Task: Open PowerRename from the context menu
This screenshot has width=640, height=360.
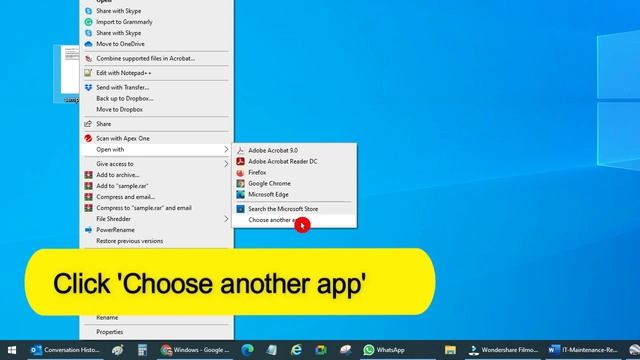Action: pos(157,230)
